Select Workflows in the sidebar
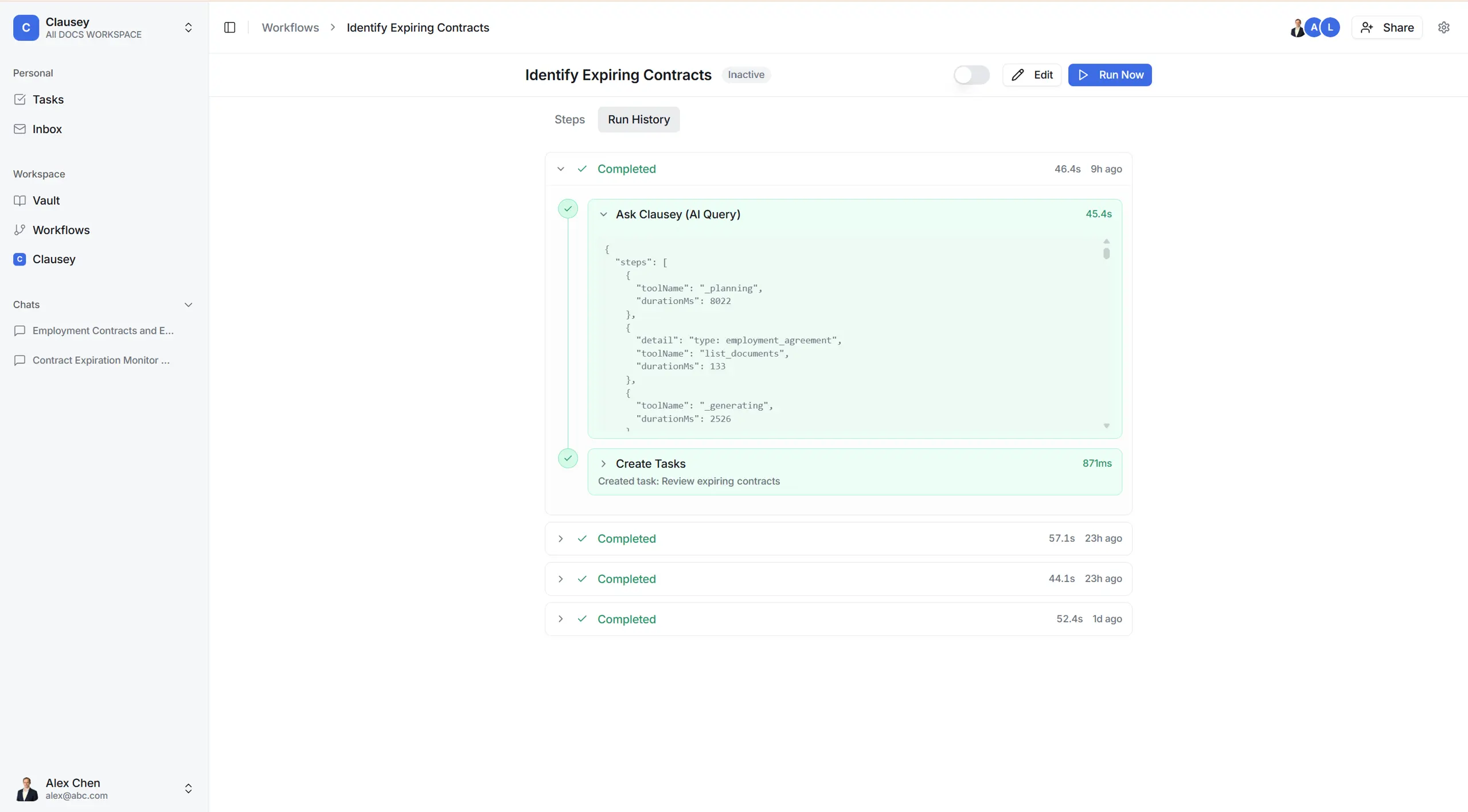The height and width of the screenshot is (812, 1468). [x=61, y=230]
